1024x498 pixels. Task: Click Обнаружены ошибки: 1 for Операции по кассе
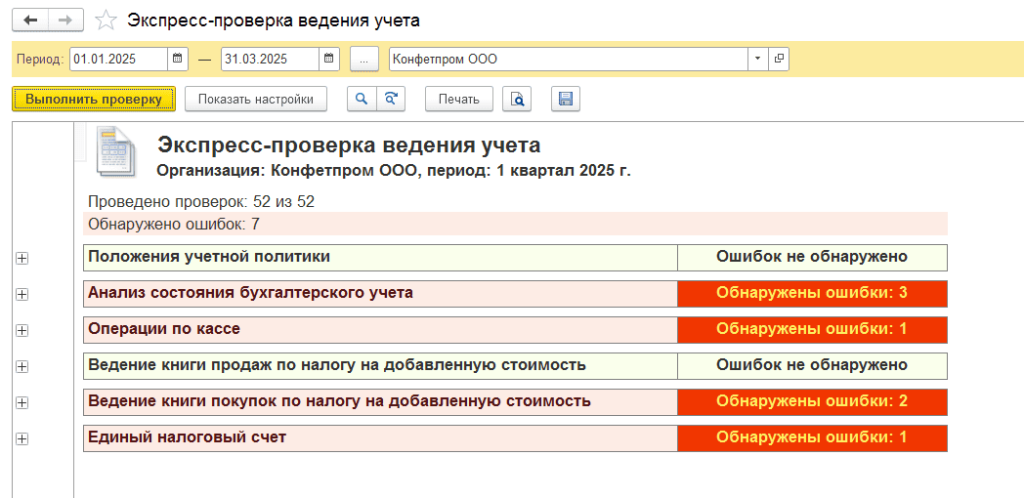click(812, 330)
